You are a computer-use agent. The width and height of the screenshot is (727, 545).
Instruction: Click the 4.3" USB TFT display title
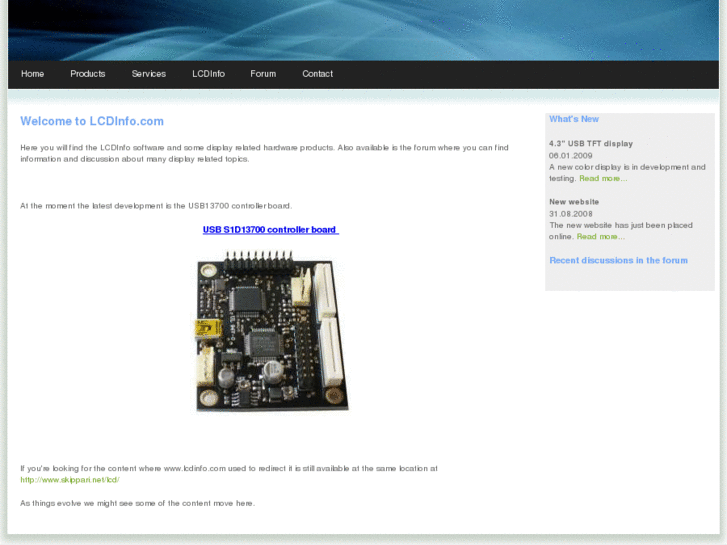591,144
